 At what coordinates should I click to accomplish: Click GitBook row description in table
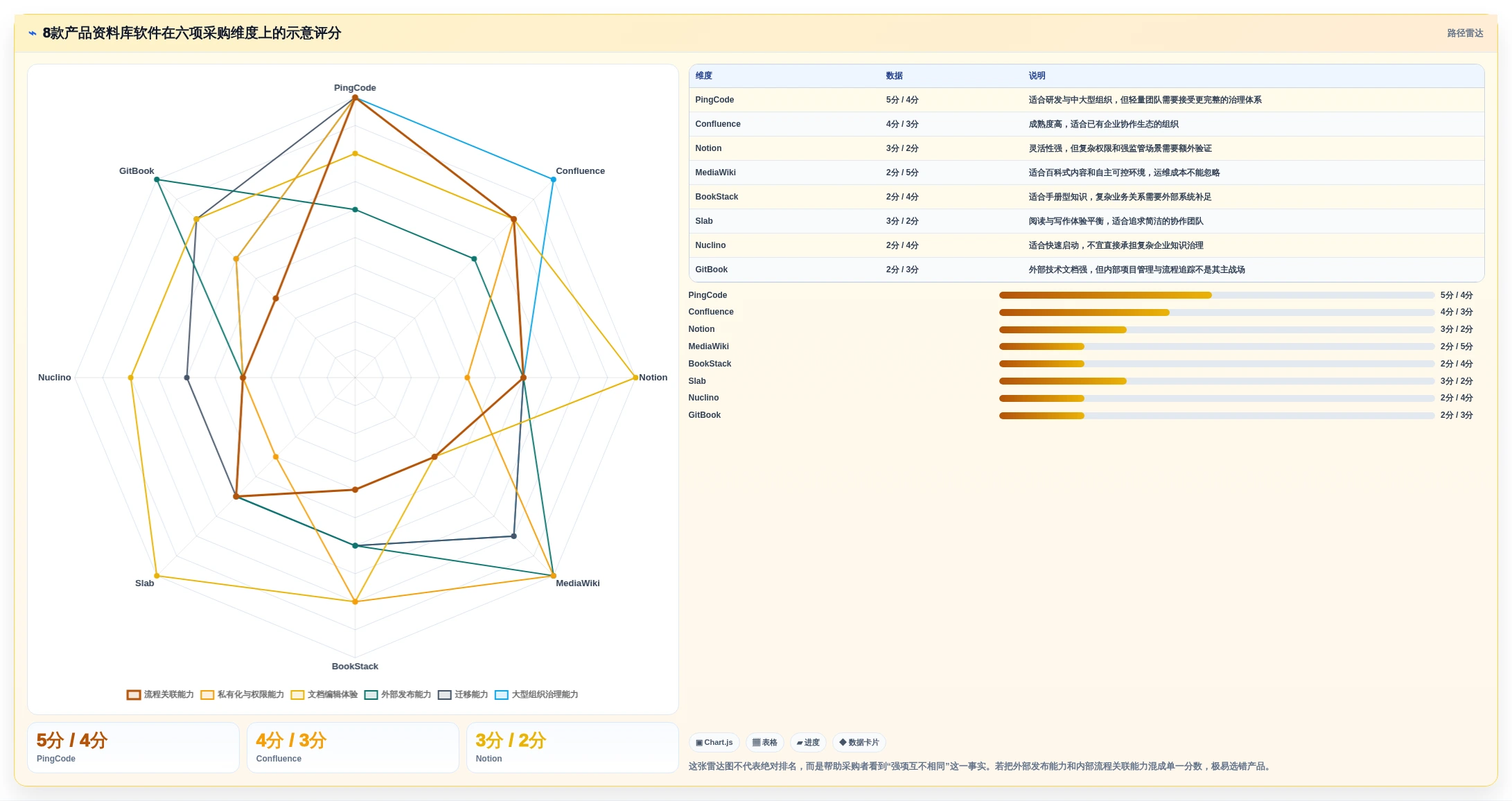(1136, 270)
